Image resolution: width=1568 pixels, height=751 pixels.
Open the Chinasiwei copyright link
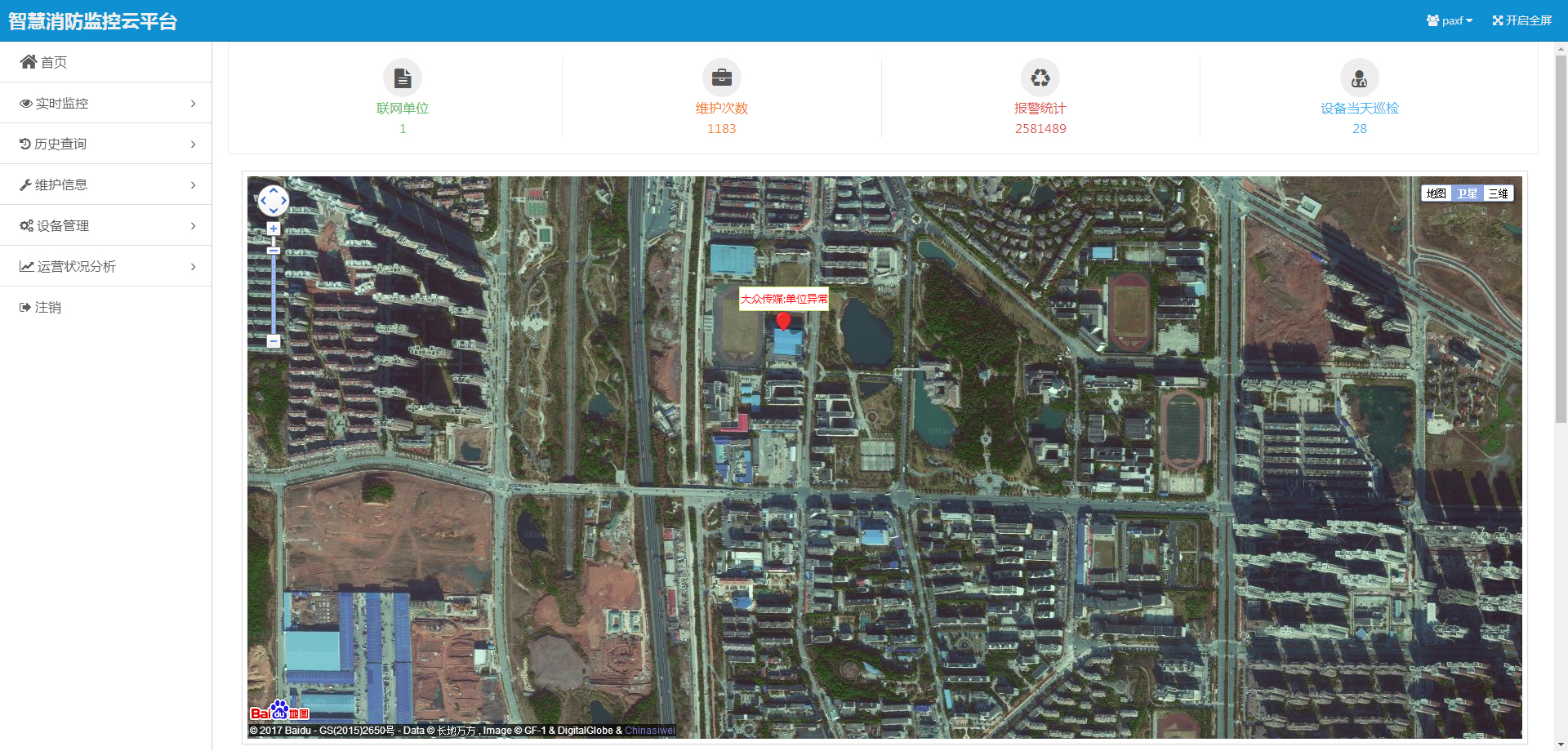(649, 731)
